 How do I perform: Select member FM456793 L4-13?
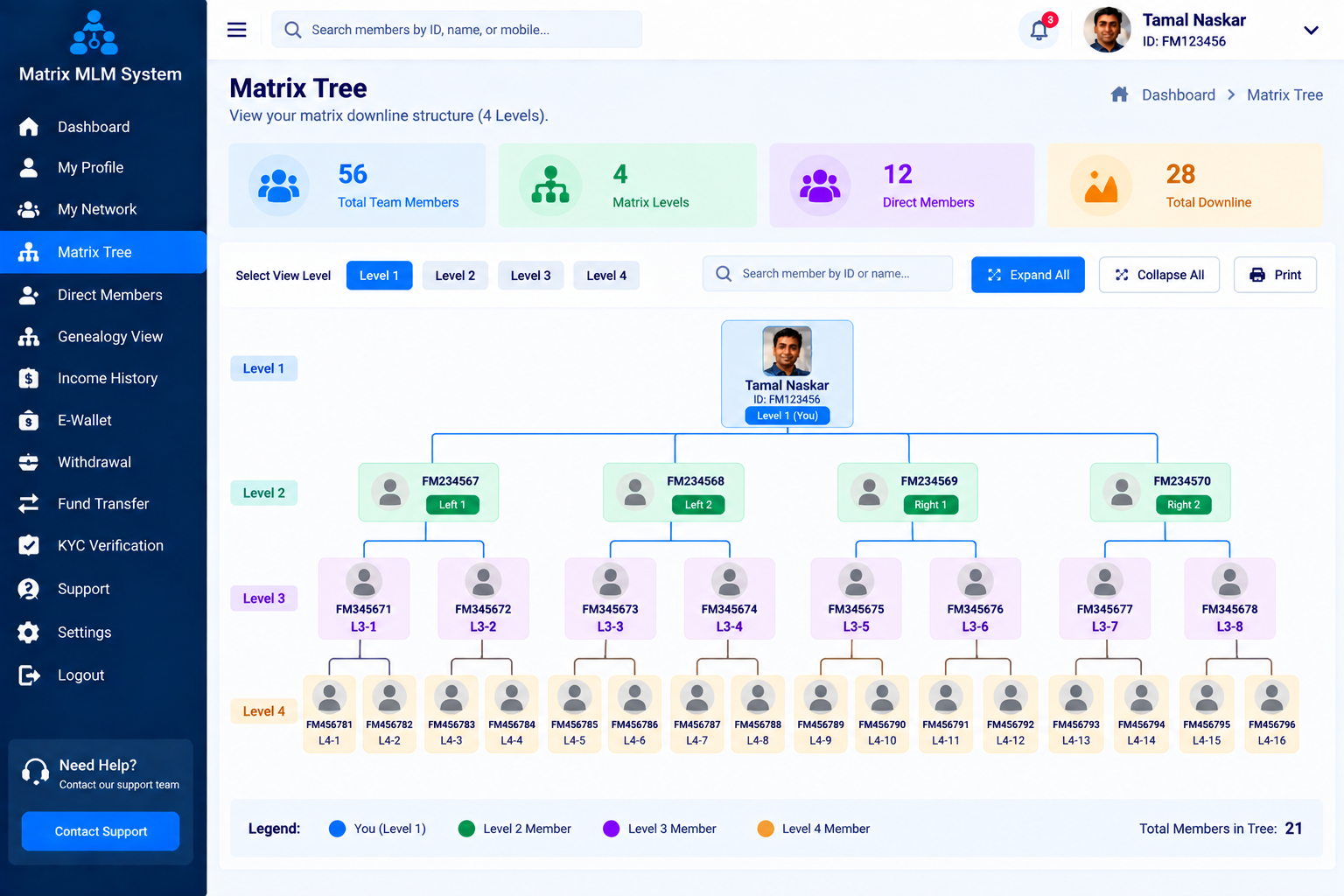click(1075, 714)
